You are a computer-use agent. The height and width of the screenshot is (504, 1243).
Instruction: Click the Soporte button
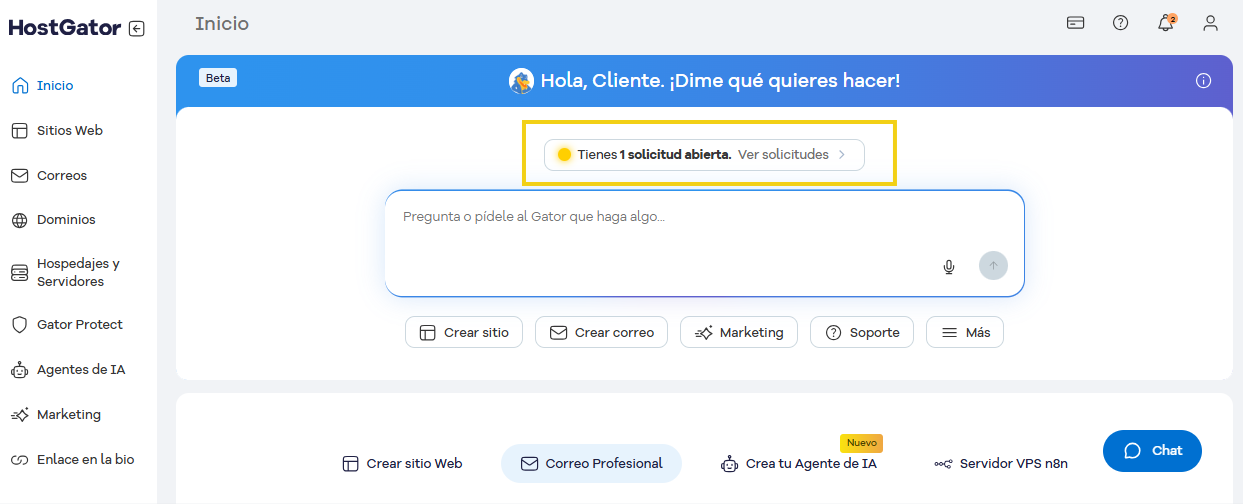coord(862,332)
